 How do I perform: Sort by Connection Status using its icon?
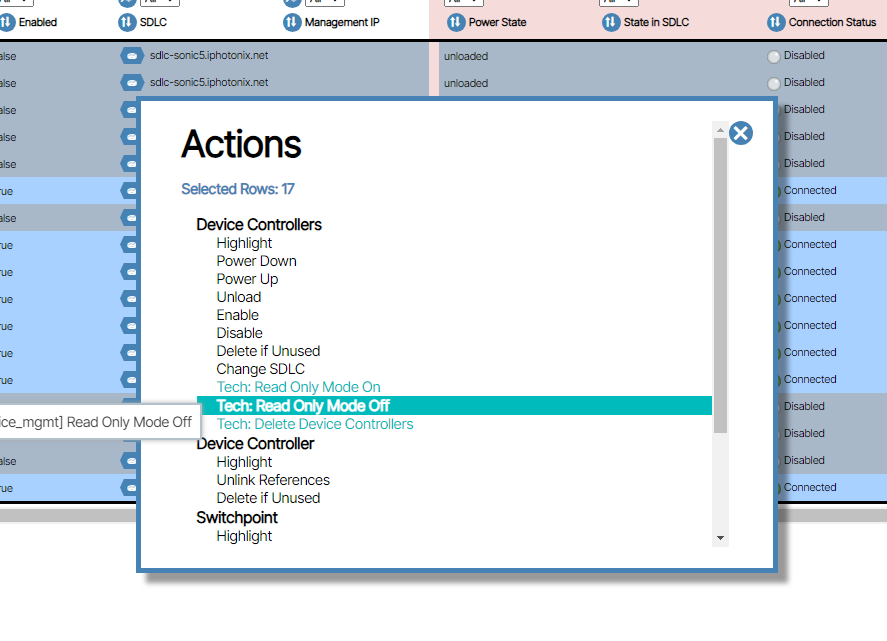pos(776,21)
